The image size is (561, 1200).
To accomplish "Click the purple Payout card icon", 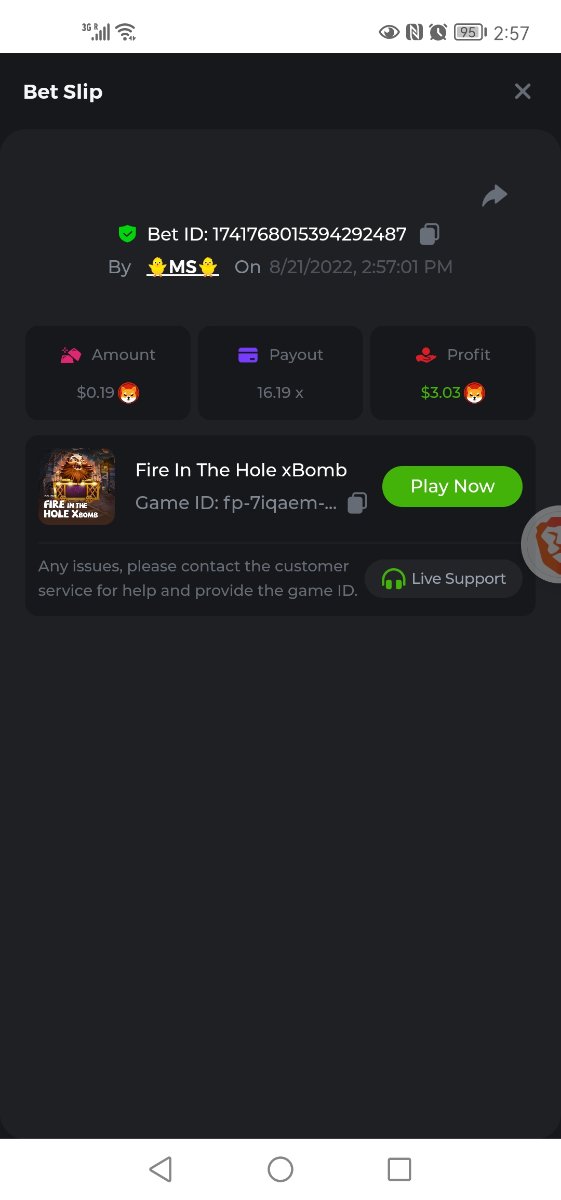I will [x=248, y=355].
